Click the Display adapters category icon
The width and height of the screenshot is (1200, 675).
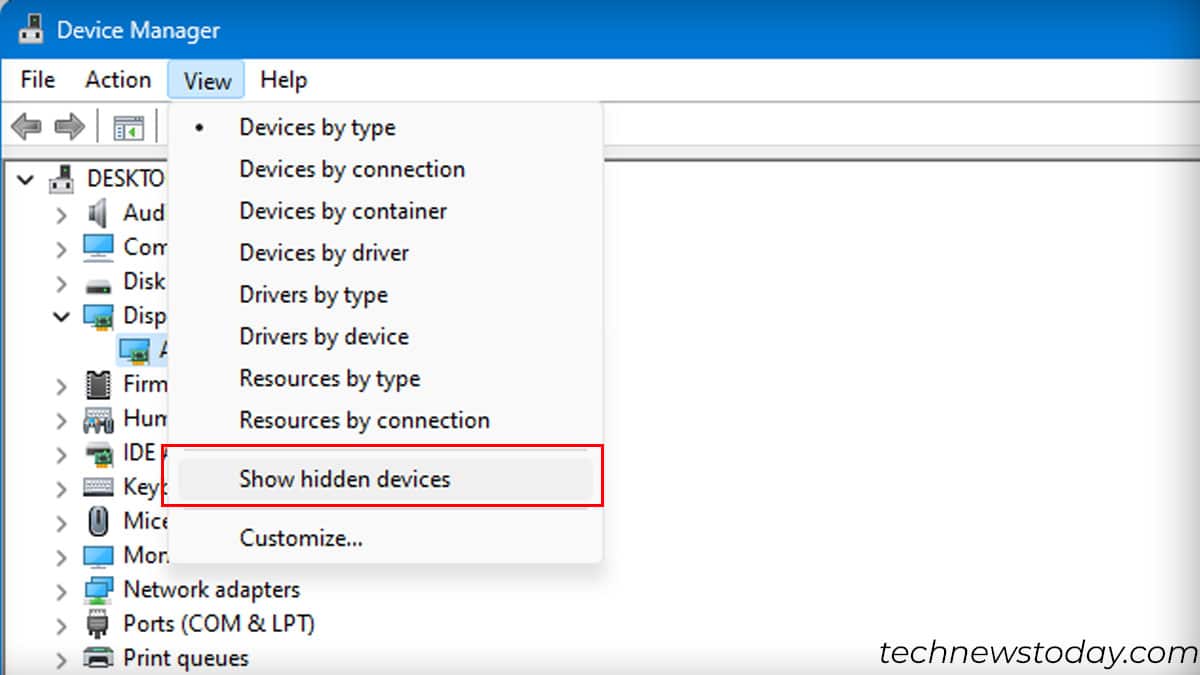98,317
